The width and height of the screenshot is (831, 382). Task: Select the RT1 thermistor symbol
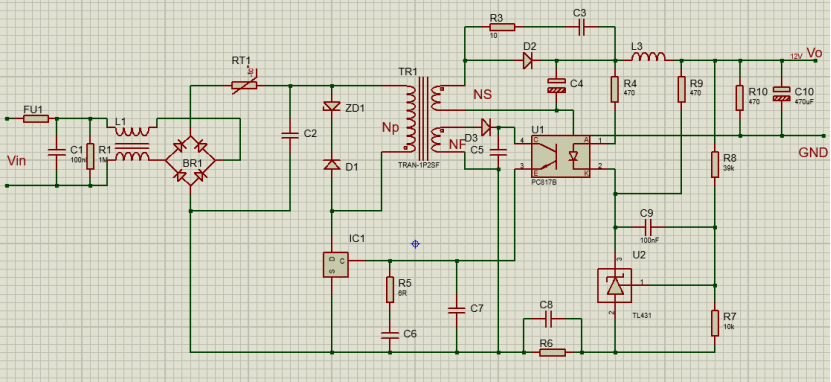pyautogui.click(x=244, y=85)
